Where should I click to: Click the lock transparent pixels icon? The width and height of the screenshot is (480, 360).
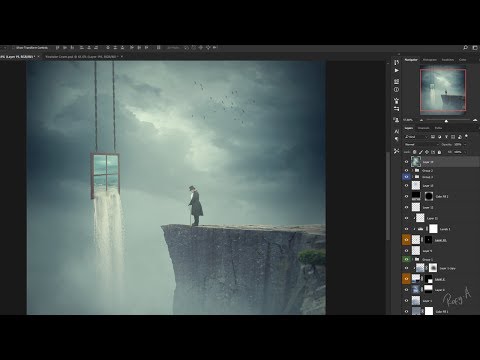tap(415, 152)
